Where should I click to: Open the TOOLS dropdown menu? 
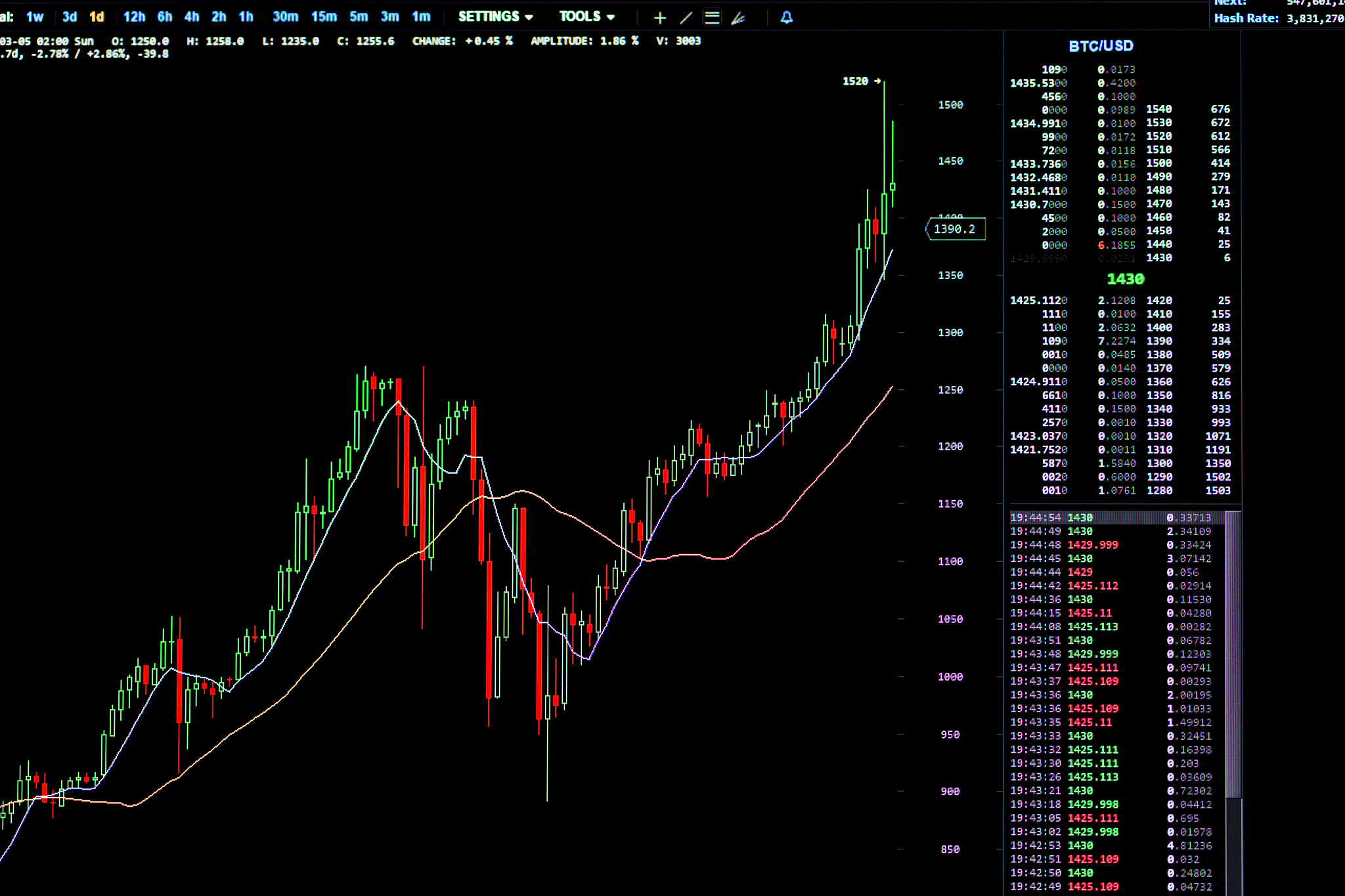[x=586, y=17]
